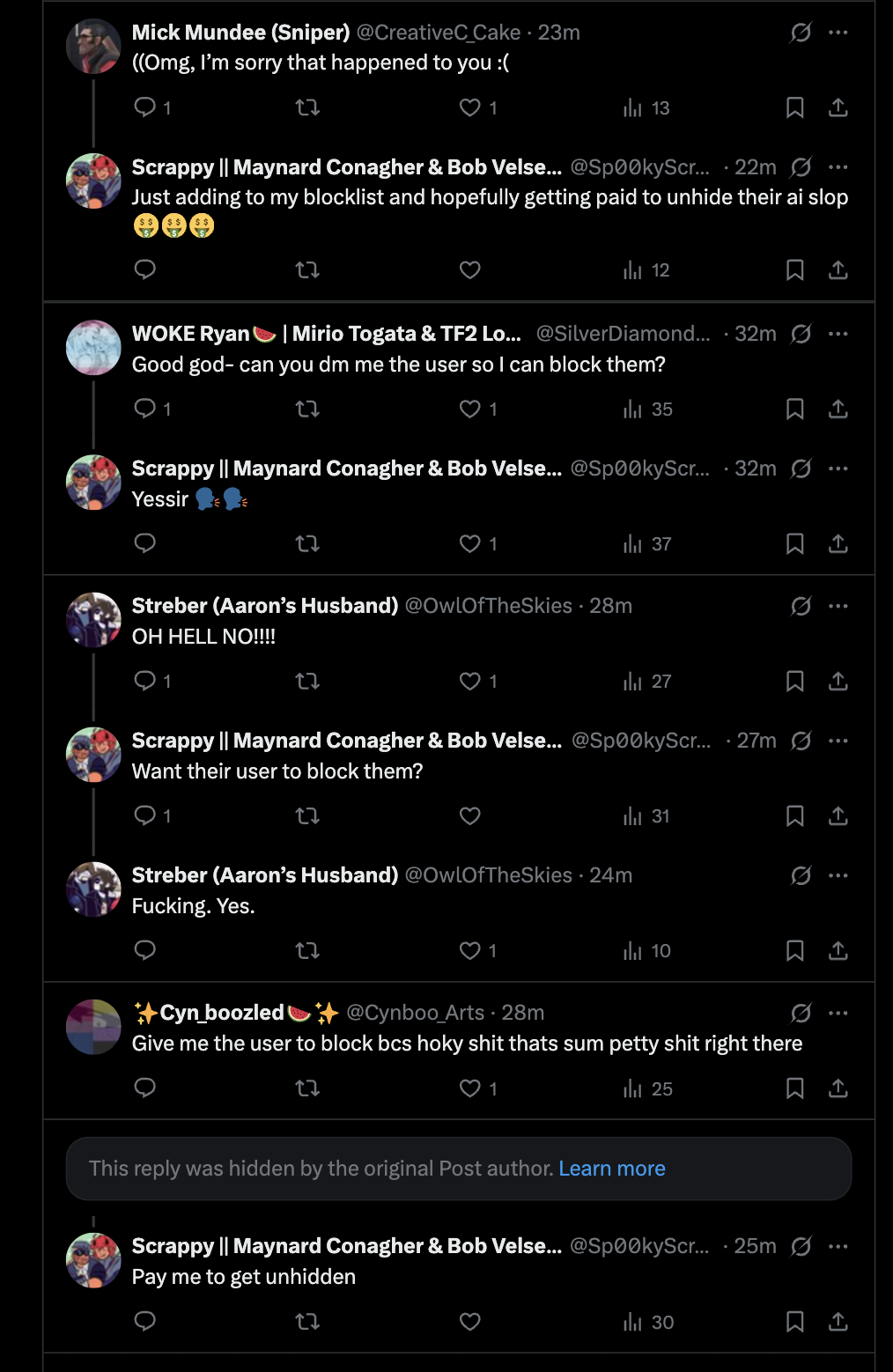Click WOKE Ryan's profile avatar
The image size is (893, 1372).
(x=93, y=347)
